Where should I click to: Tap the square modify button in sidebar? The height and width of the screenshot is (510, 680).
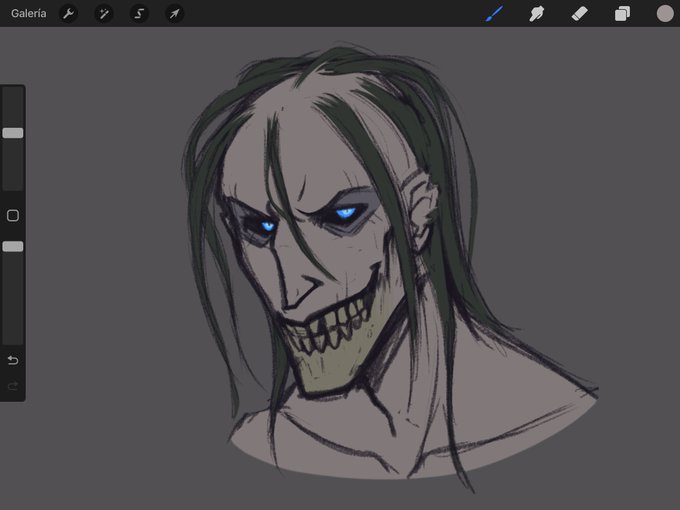(x=13, y=216)
